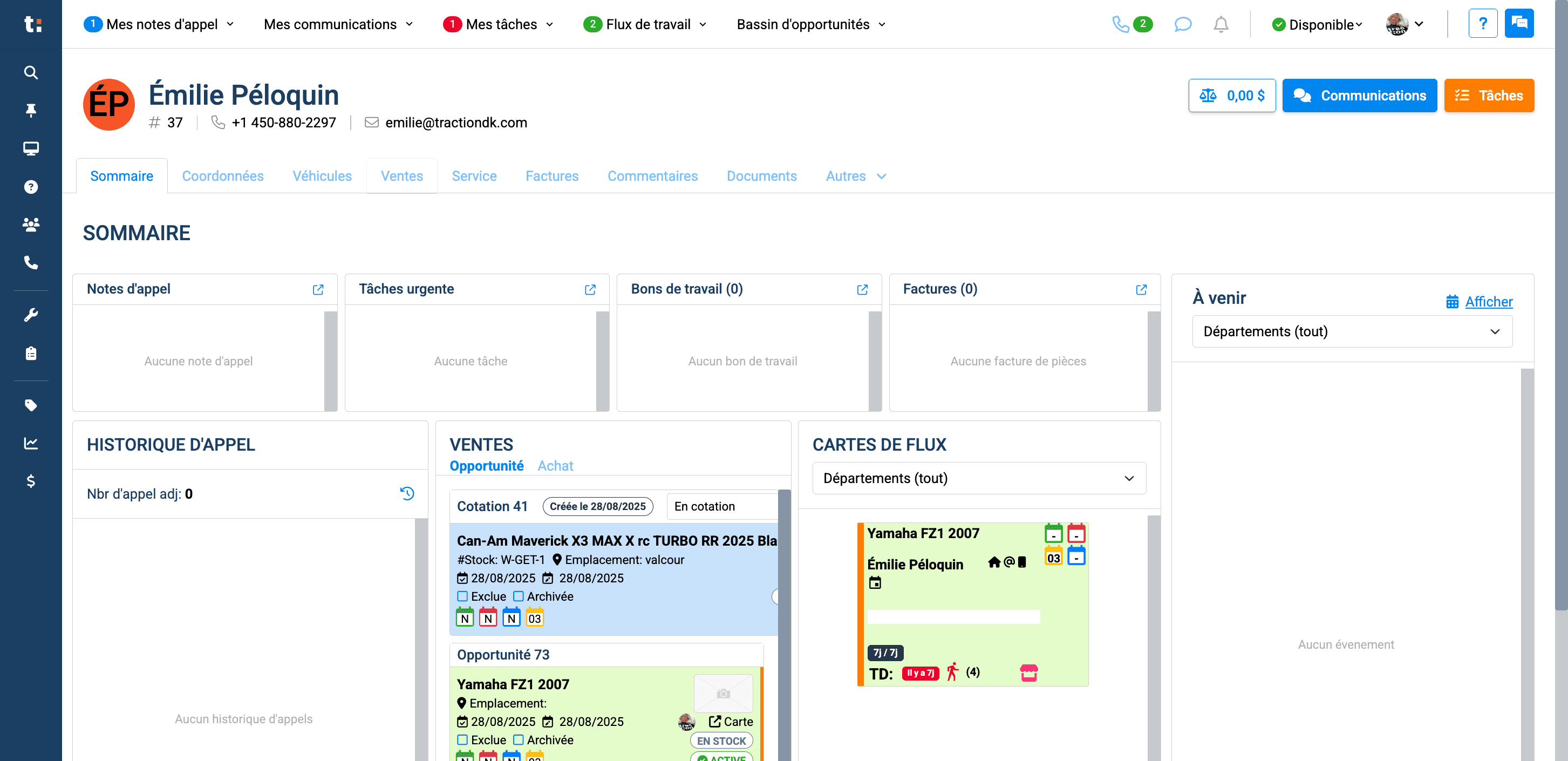1568x761 pixels.
Task: Click the phone icon in the sidebar
Action: (x=31, y=262)
